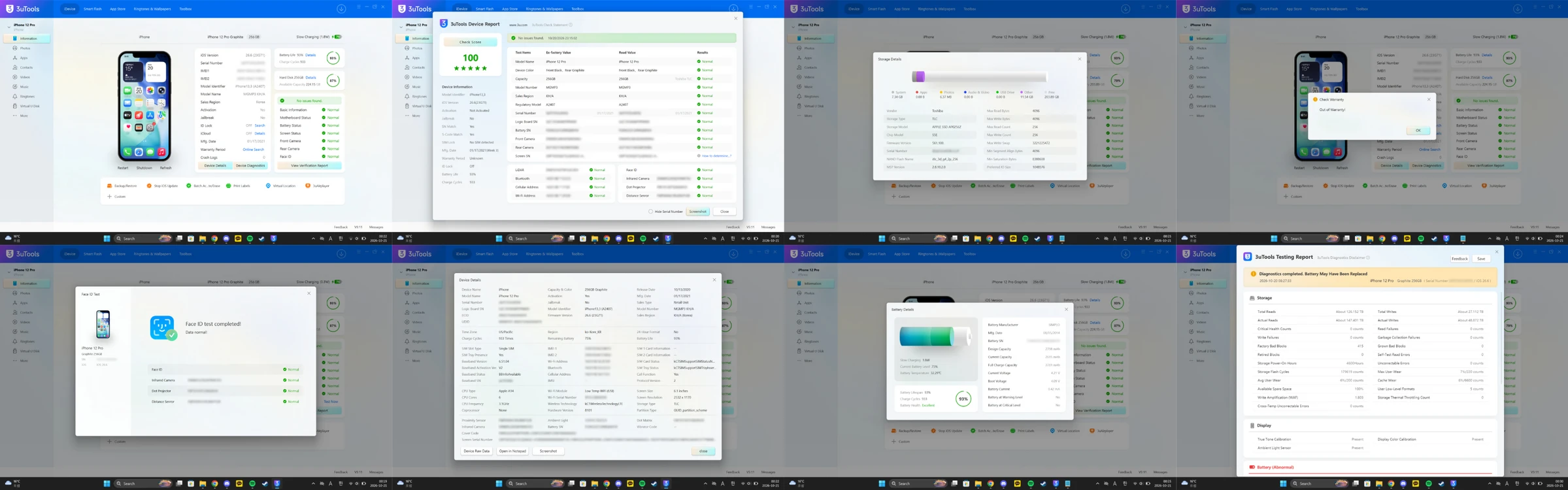The height and width of the screenshot is (490, 1568).
Task: Open Ringtones sidebar item behind Storage Details dialog
Action: (x=808, y=96)
